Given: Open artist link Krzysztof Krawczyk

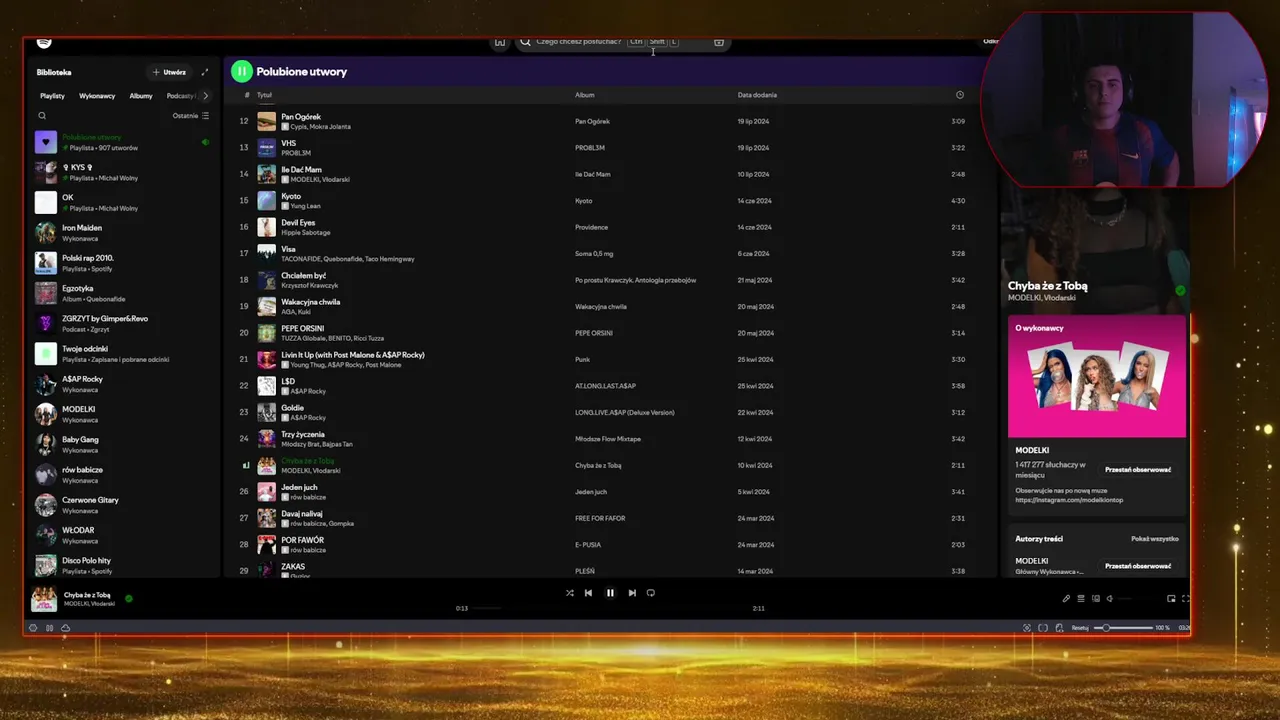Looking at the screenshot, I should pos(310,286).
